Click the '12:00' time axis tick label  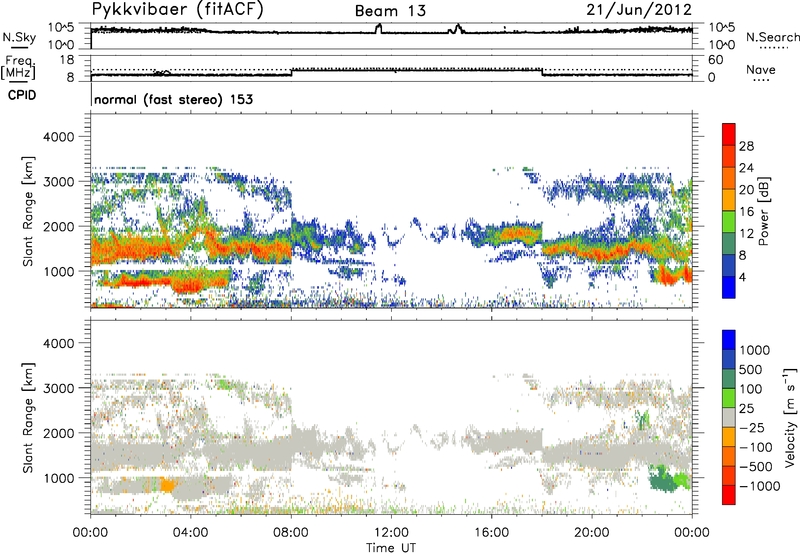pos(391,533)
